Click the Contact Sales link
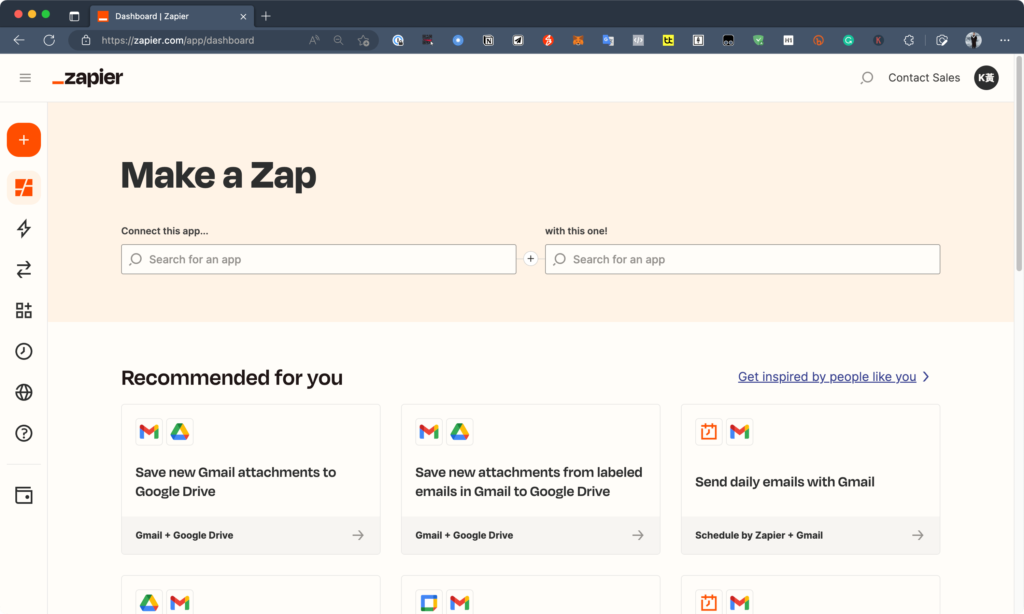This screenshot has height=614, width=1024. [x=923, y=78]
